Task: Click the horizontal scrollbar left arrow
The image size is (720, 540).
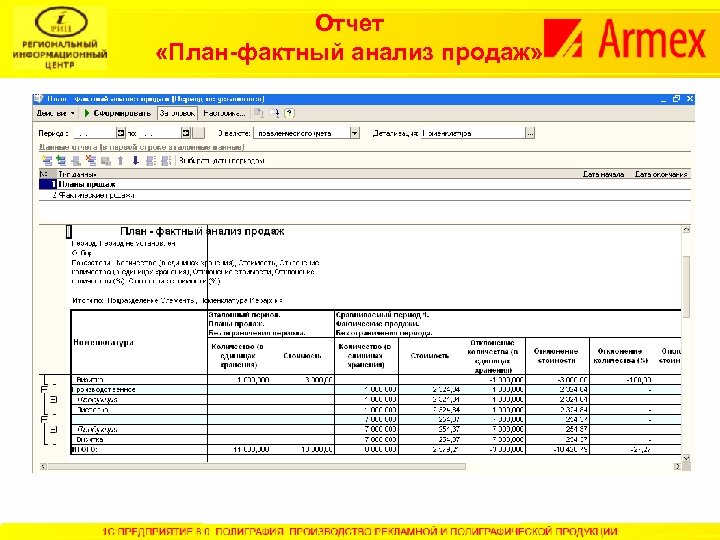Action: click(43, 467)
